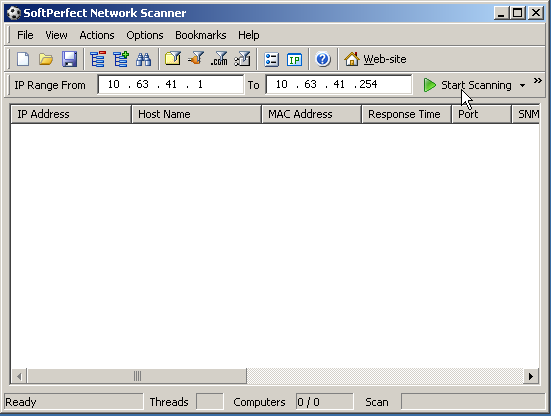Minimize the Network Scanner window
The image size is (551, 416).
(x=501, y=13)
